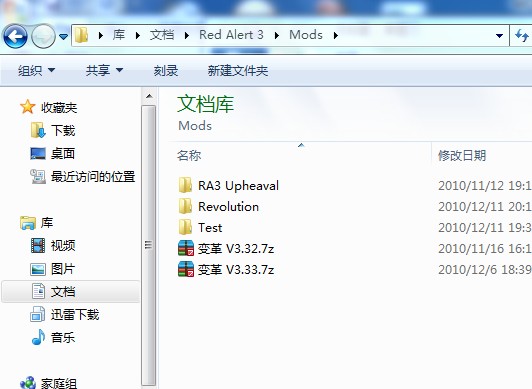Select the file 变革 V3.32.7z
The image size is (532, 389).
236,249
